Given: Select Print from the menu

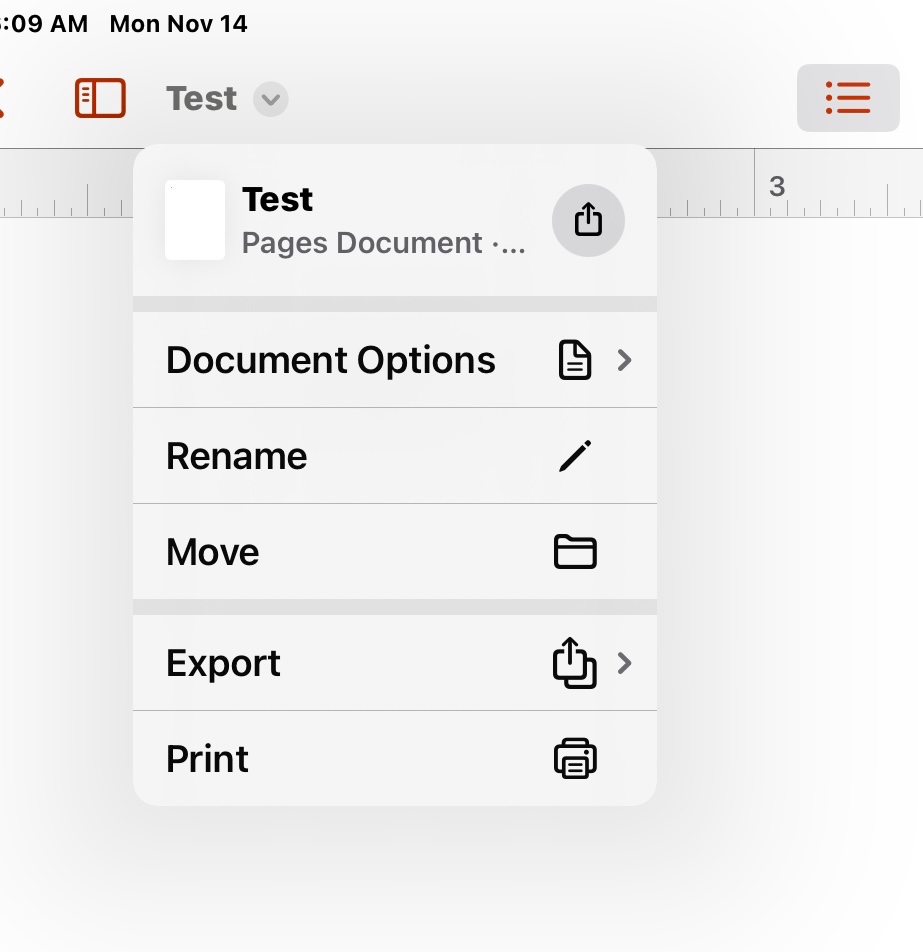Looking at the screenshot, I should pos(207,759).
